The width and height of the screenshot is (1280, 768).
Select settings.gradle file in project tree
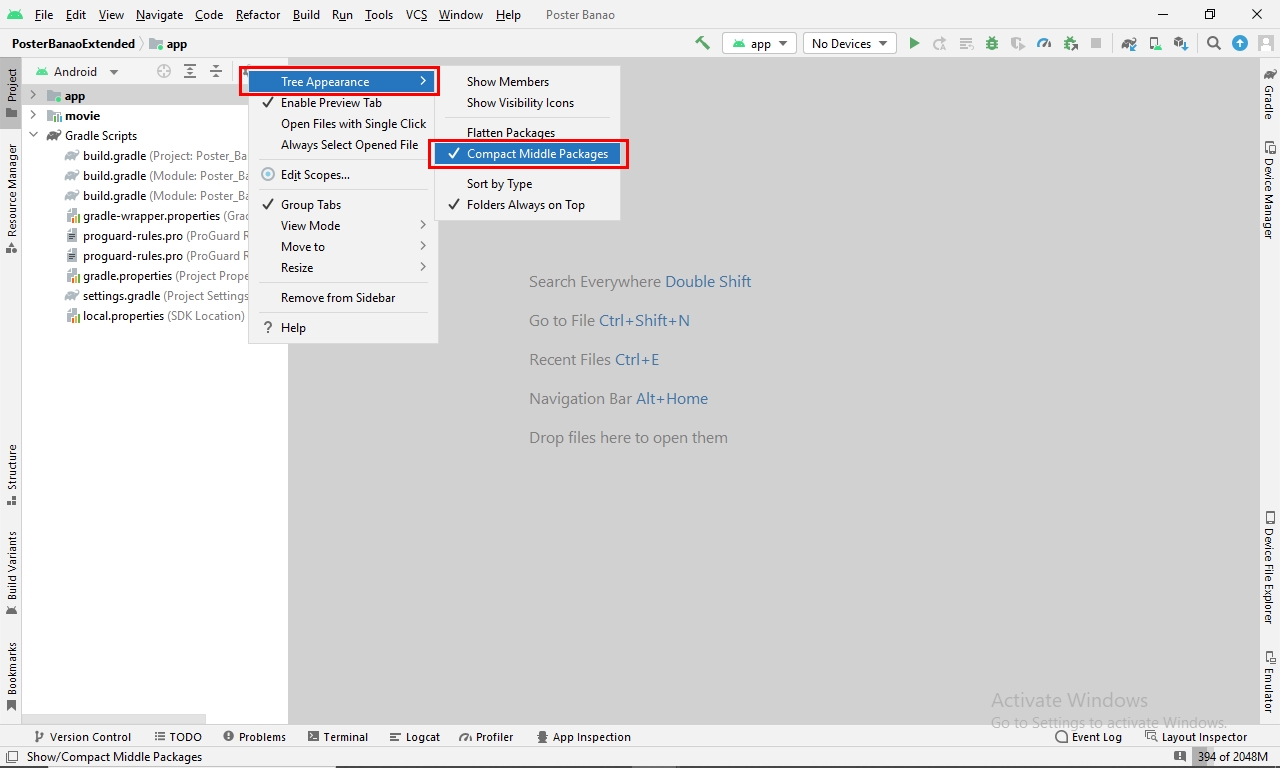121,296
